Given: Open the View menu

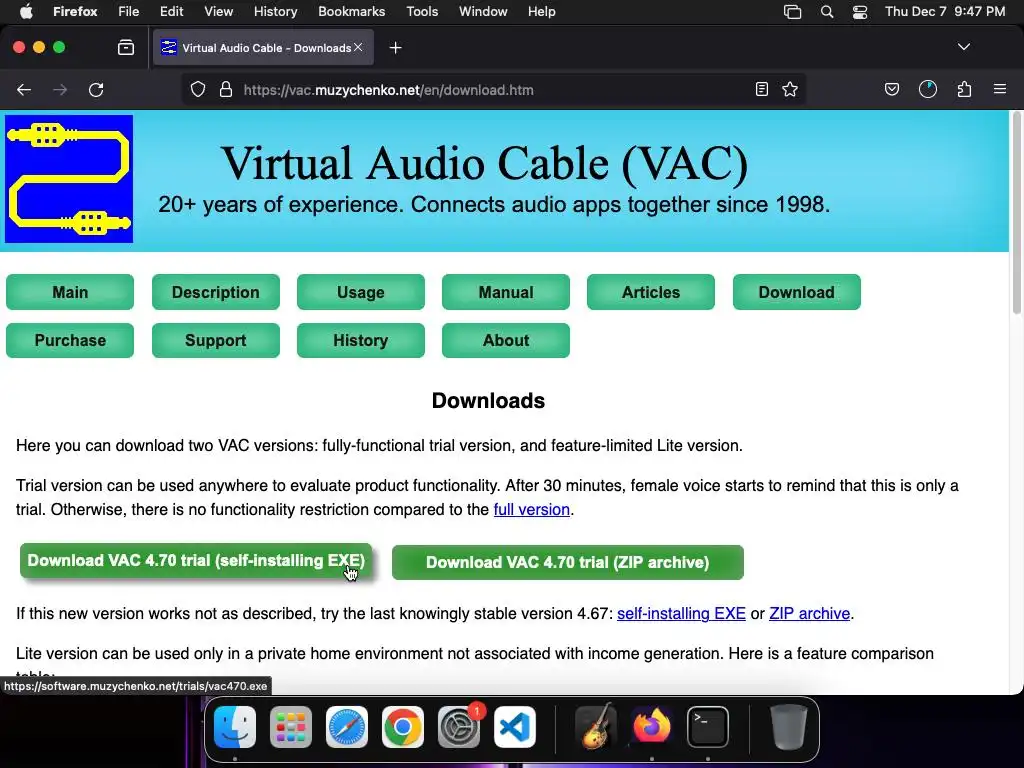Looking at the screenshot, I should pyautogui.click(x=218, y=12).
